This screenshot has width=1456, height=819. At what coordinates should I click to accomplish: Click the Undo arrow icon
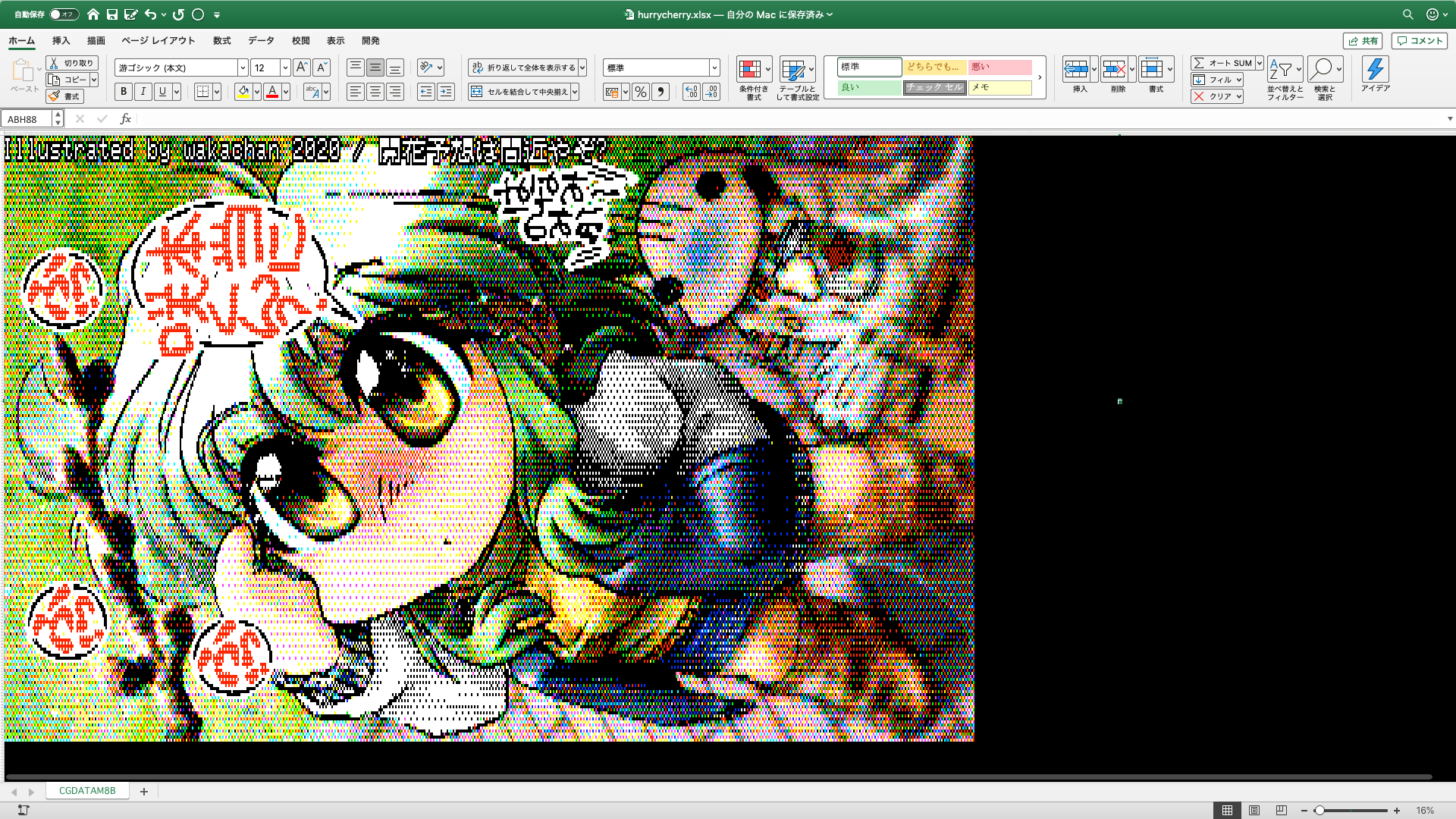151,14
